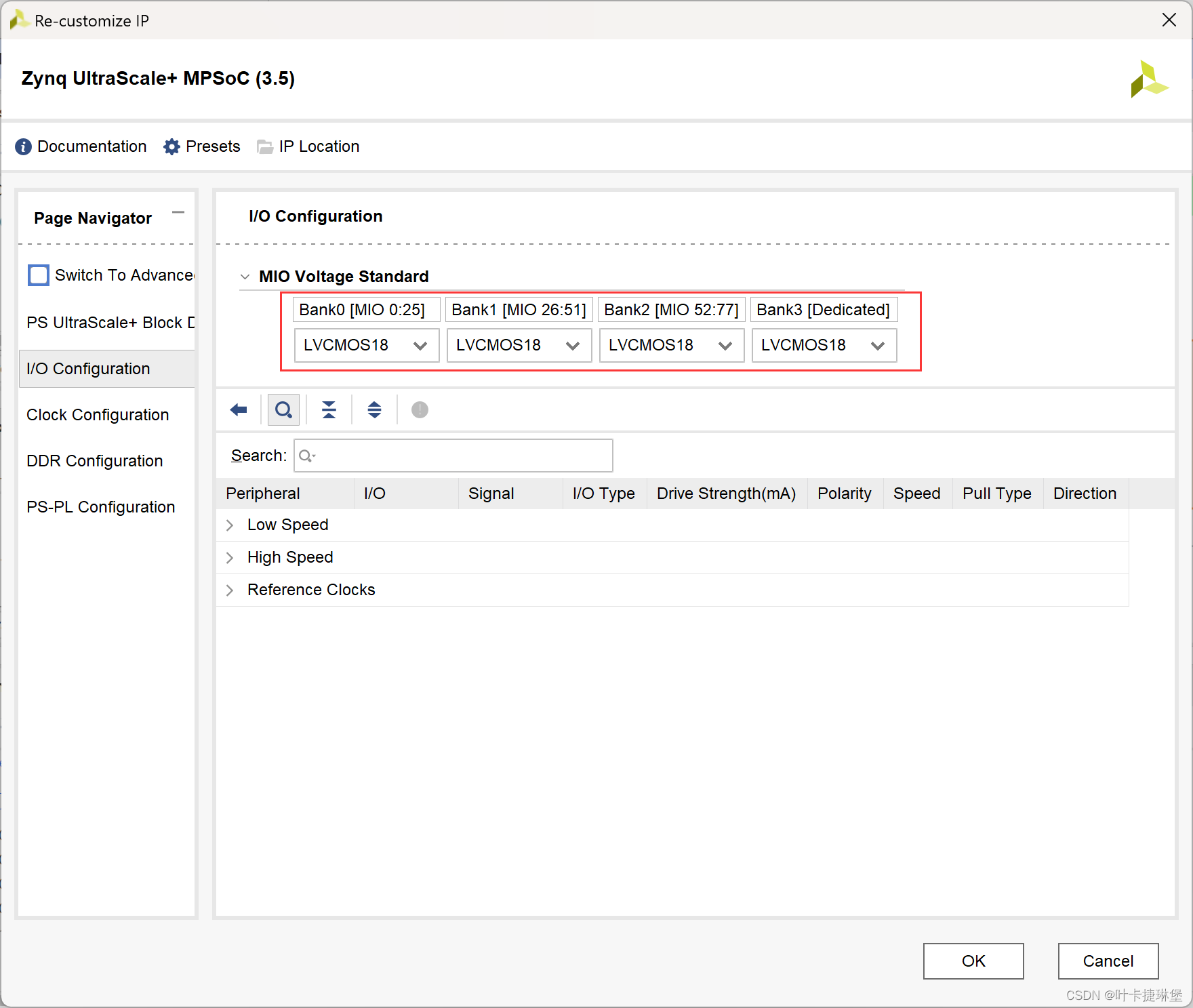The height and width of the screenshot is (1008, 1193).
Task: Click the Vivado icon in title bar
Action: pyautogui.click(x=19, y=20)
